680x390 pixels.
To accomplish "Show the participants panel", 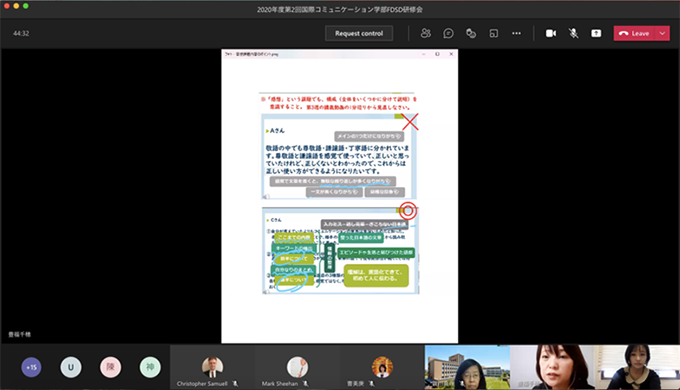I will coord(426,33).
